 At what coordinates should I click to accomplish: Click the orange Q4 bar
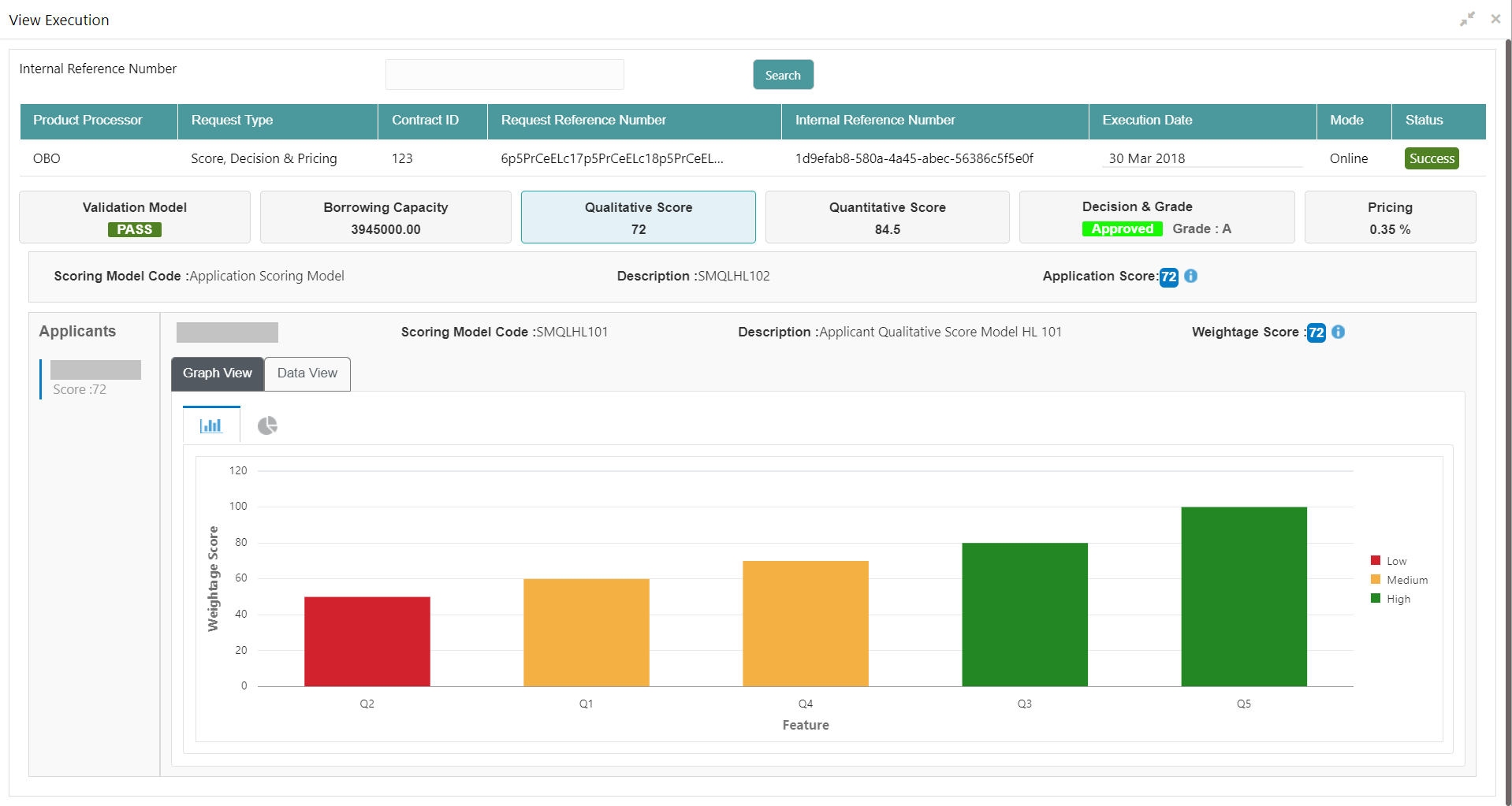[806, 623]
